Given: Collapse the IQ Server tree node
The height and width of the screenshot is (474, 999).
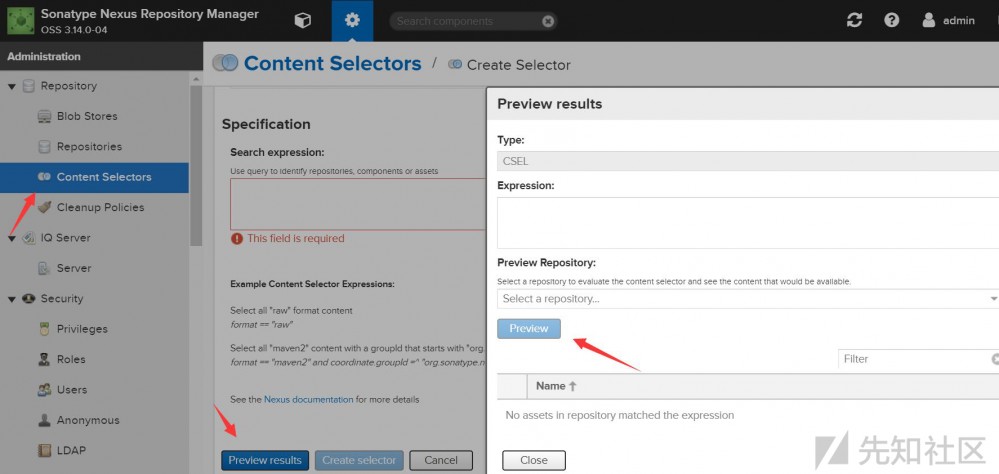Looking at the screenshot, I should 12,238.
